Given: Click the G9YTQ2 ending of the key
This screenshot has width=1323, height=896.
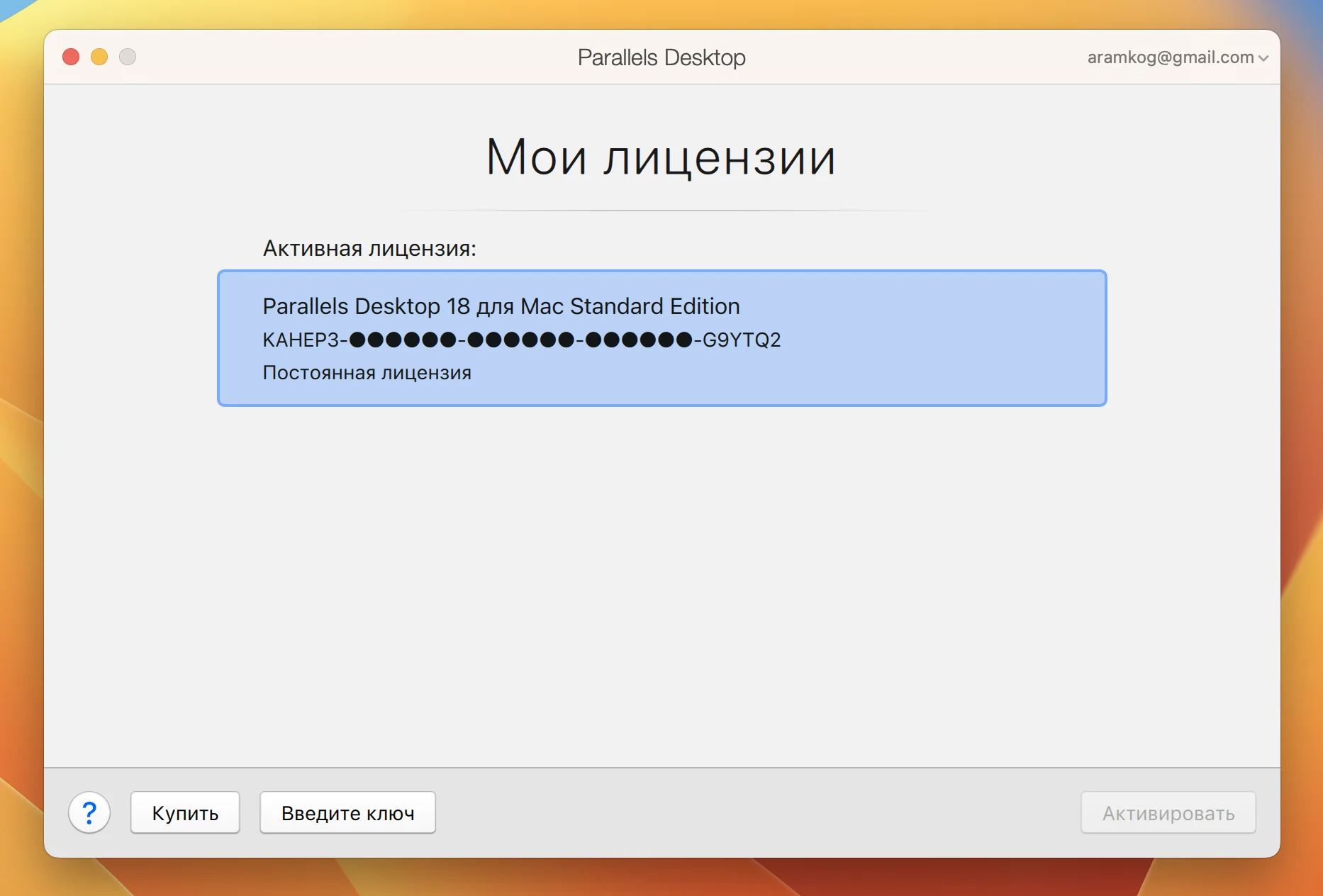Looking at the screenshot, I should coord(742,340).
